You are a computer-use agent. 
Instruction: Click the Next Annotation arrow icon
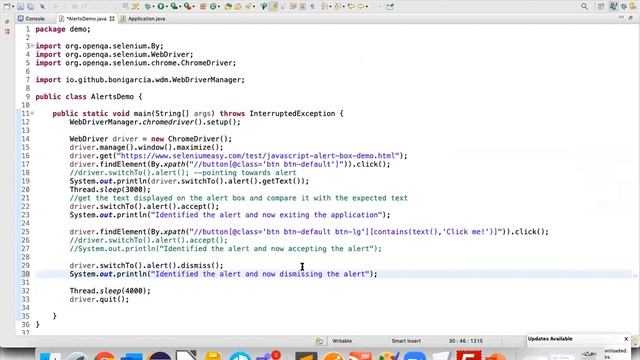click(x=325, y=6)
